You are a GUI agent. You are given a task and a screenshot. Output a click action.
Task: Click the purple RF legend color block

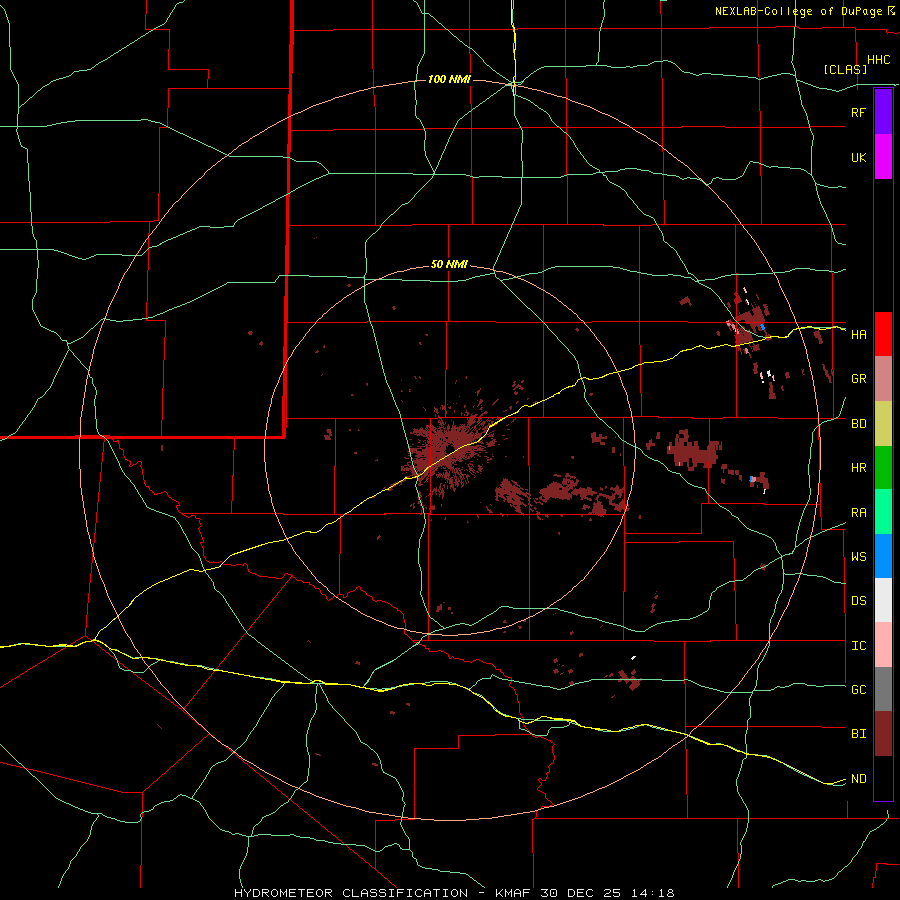coord(883,112)
